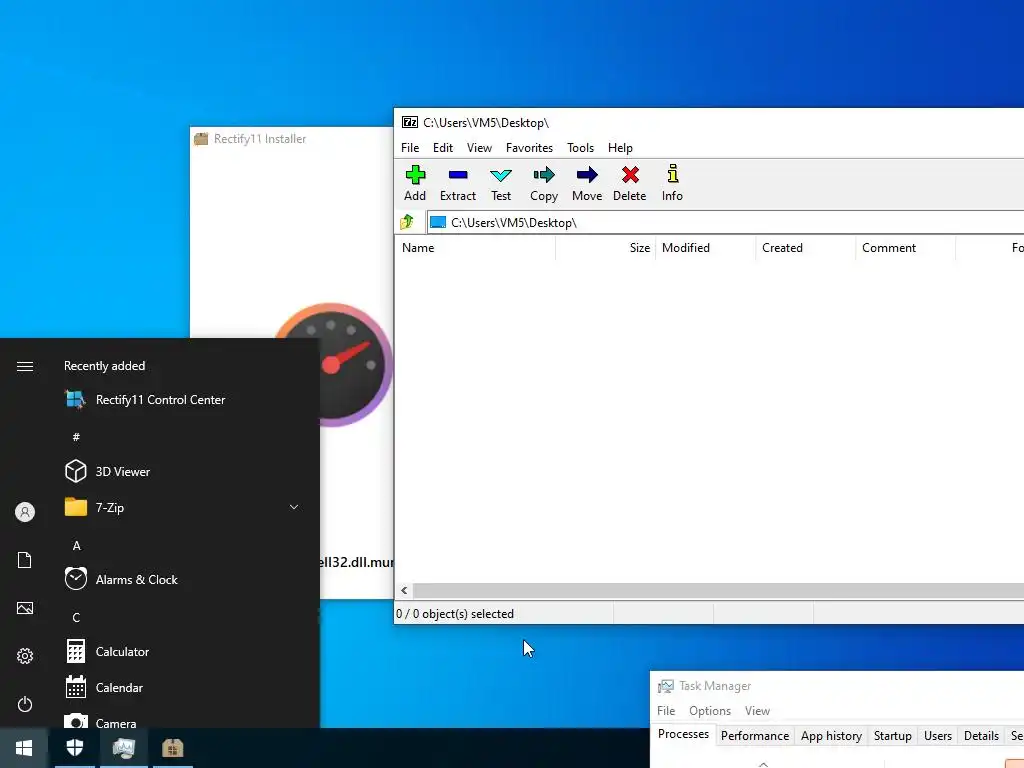Switch to the Startup tab
Screen dimensions: 1024x768
893,736
